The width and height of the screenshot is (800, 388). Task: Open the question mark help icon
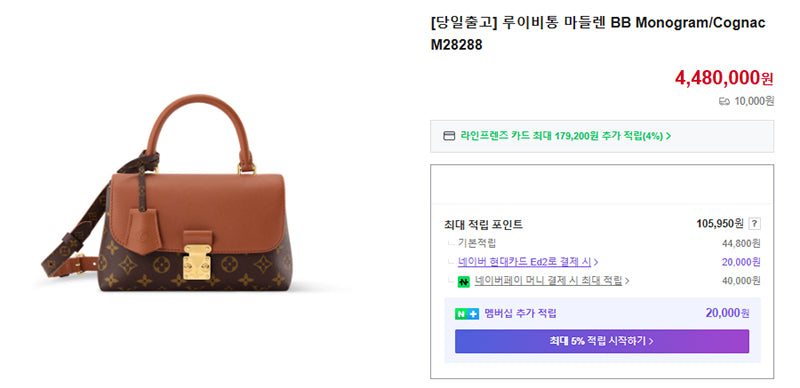pyautogui.click(x=756, y=224)
